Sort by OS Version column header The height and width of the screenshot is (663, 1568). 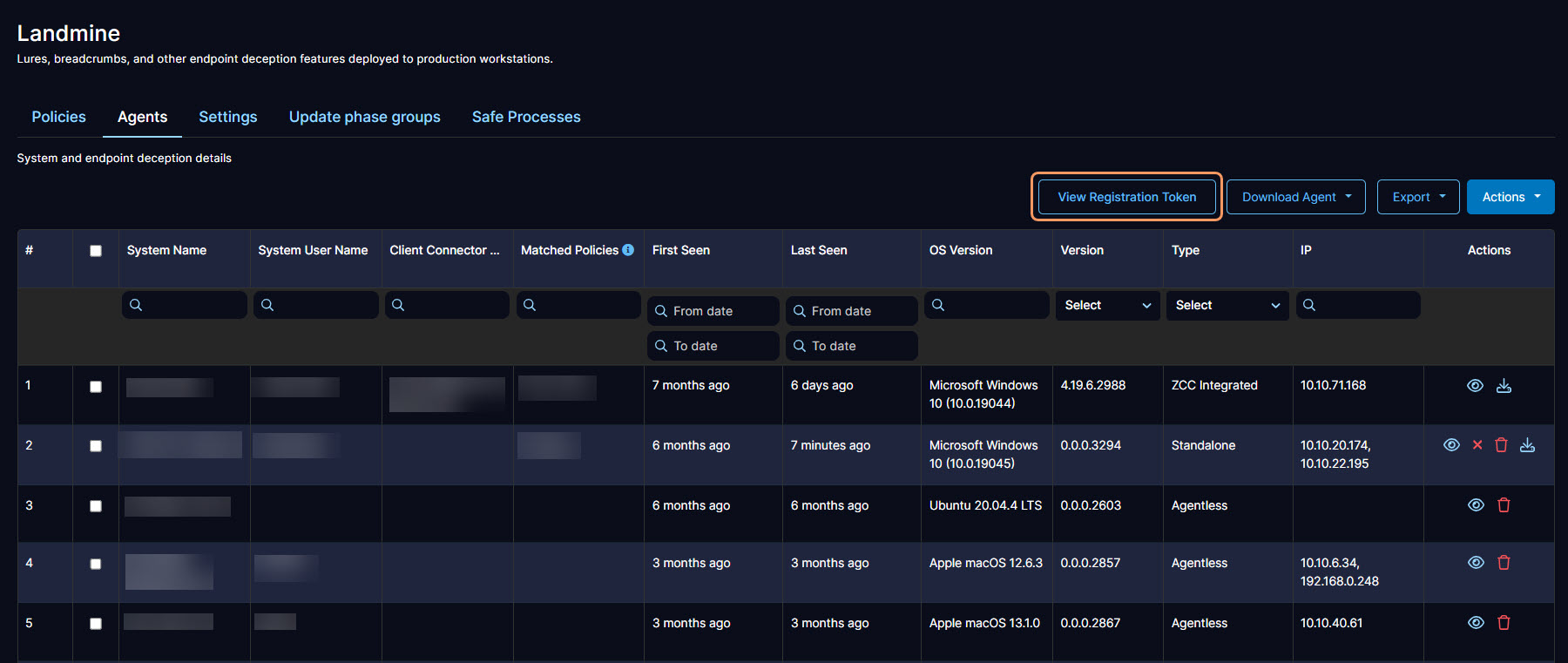(x=961, y=250)
